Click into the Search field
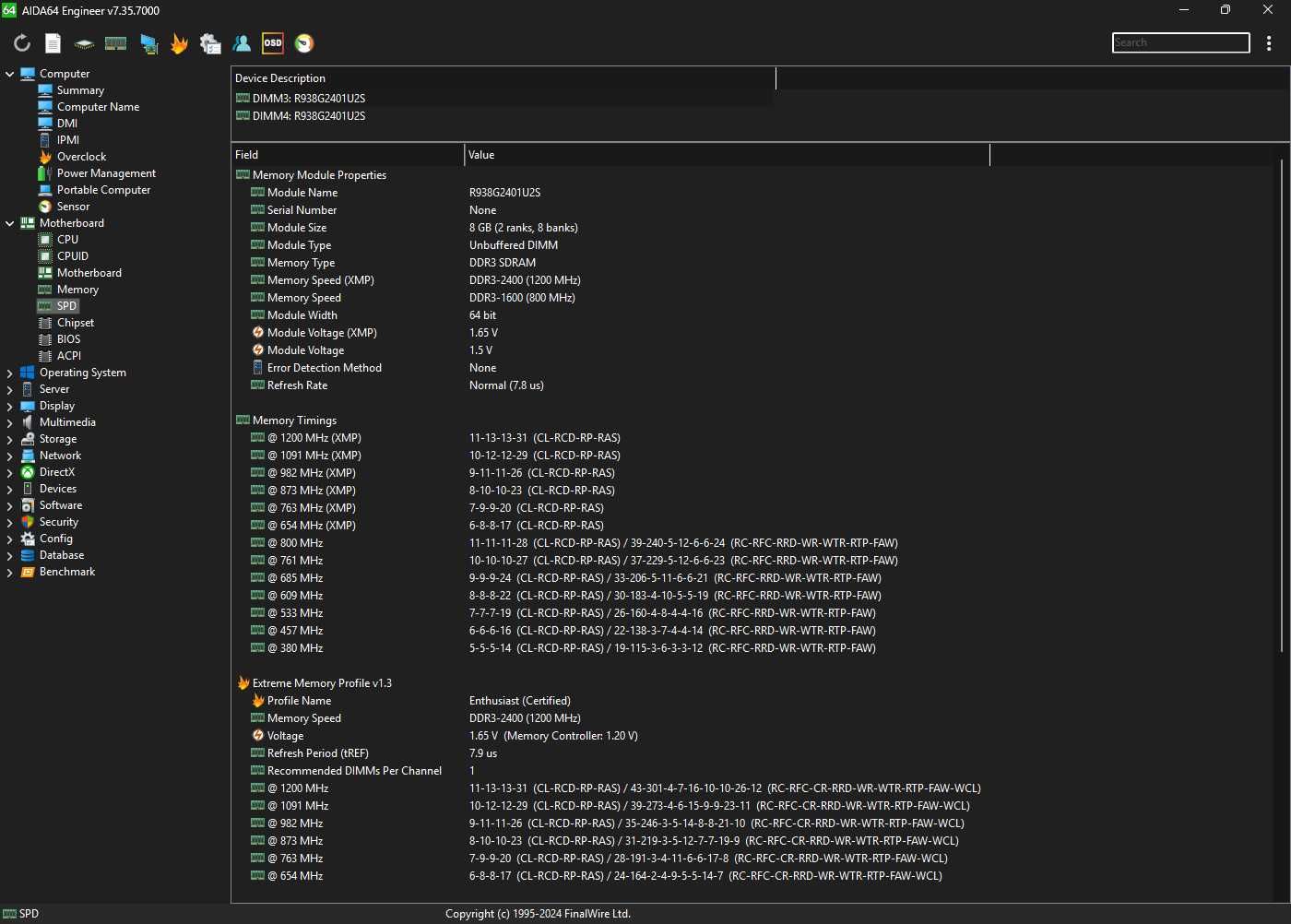The image size is (1291, 924). click(1180, 42)
